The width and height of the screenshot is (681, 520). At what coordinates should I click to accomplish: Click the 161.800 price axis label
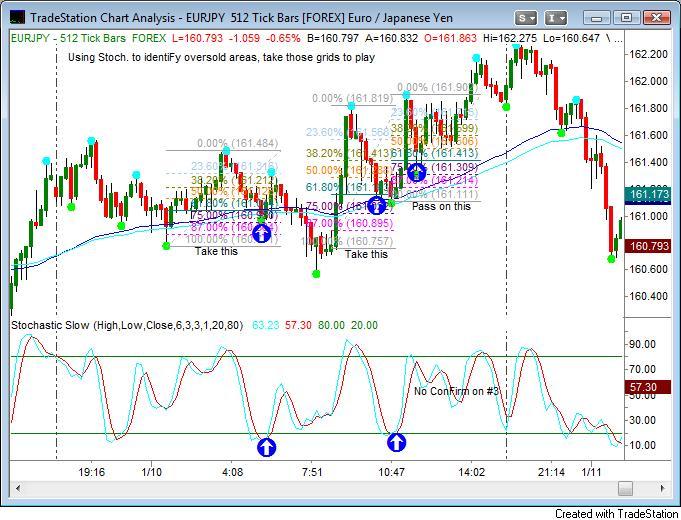(648, 108)
